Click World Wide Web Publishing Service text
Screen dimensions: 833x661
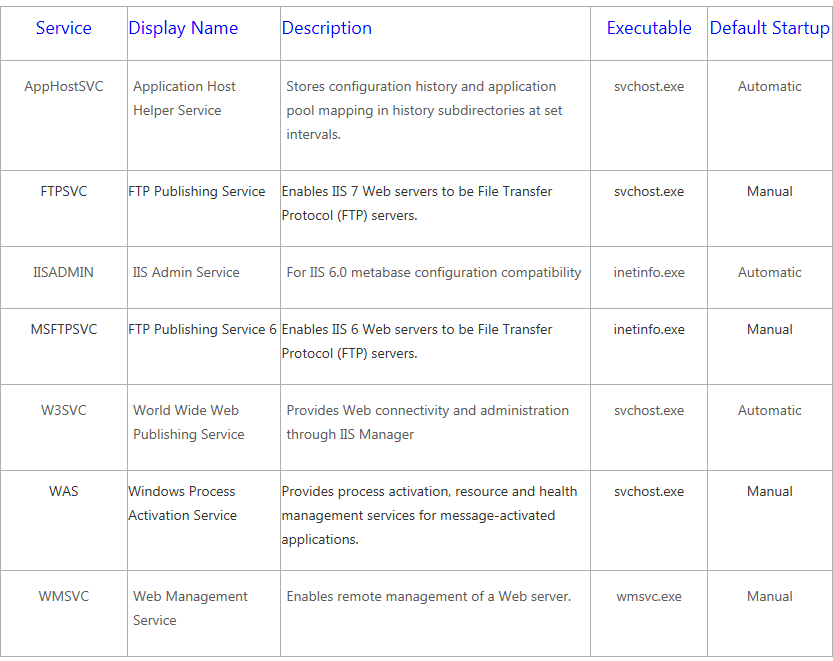(x=189, y=422)
